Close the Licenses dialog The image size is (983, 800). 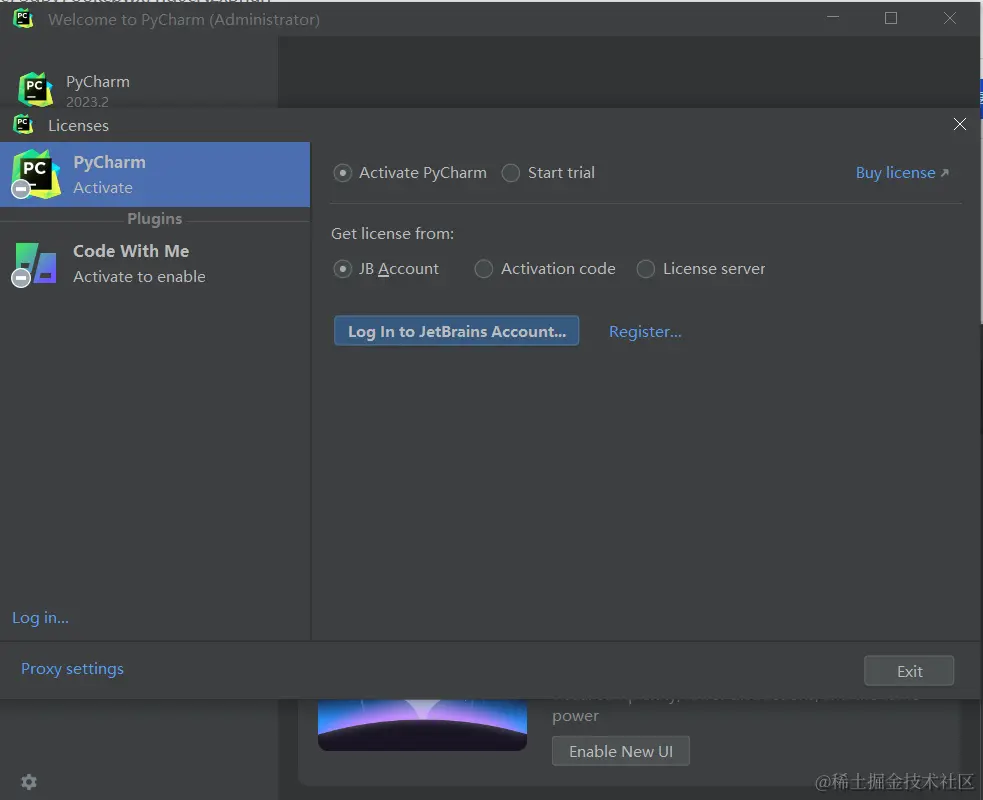960,124
